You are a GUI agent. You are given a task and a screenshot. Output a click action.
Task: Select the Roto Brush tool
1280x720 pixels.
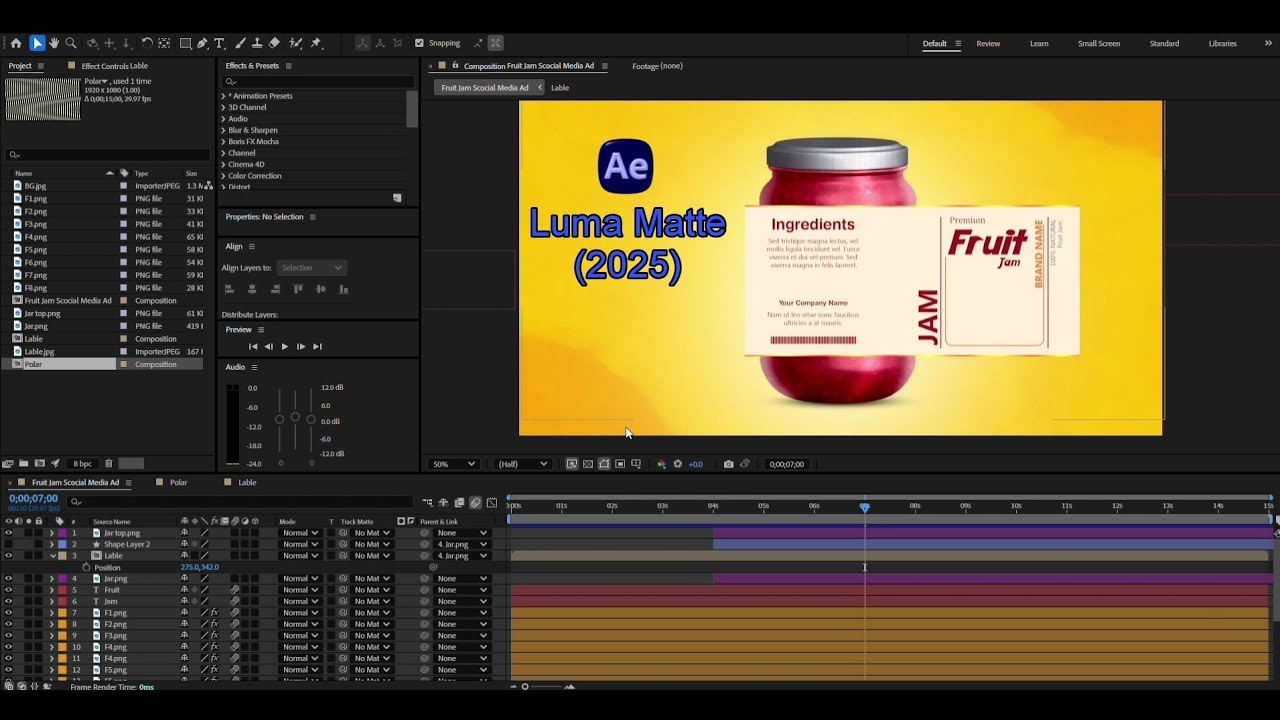point(296,43)
